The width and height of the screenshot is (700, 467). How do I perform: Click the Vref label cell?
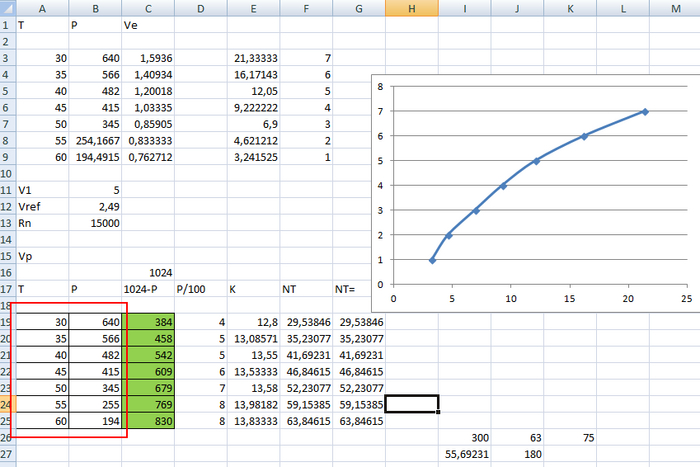42,207
